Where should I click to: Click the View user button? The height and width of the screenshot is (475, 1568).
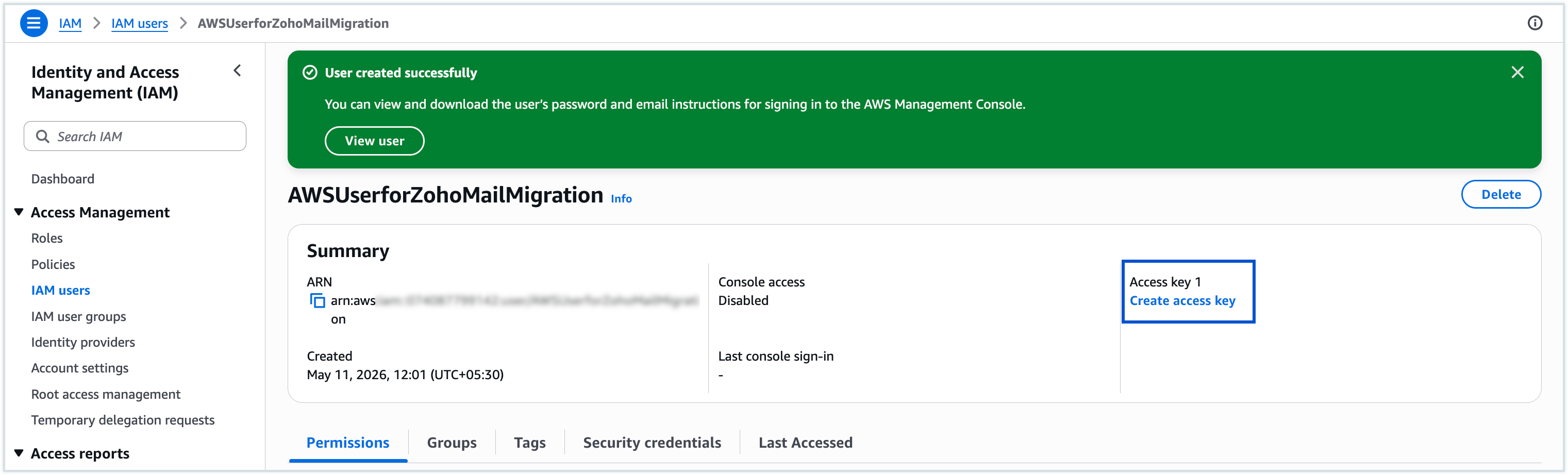click(374, 141)
